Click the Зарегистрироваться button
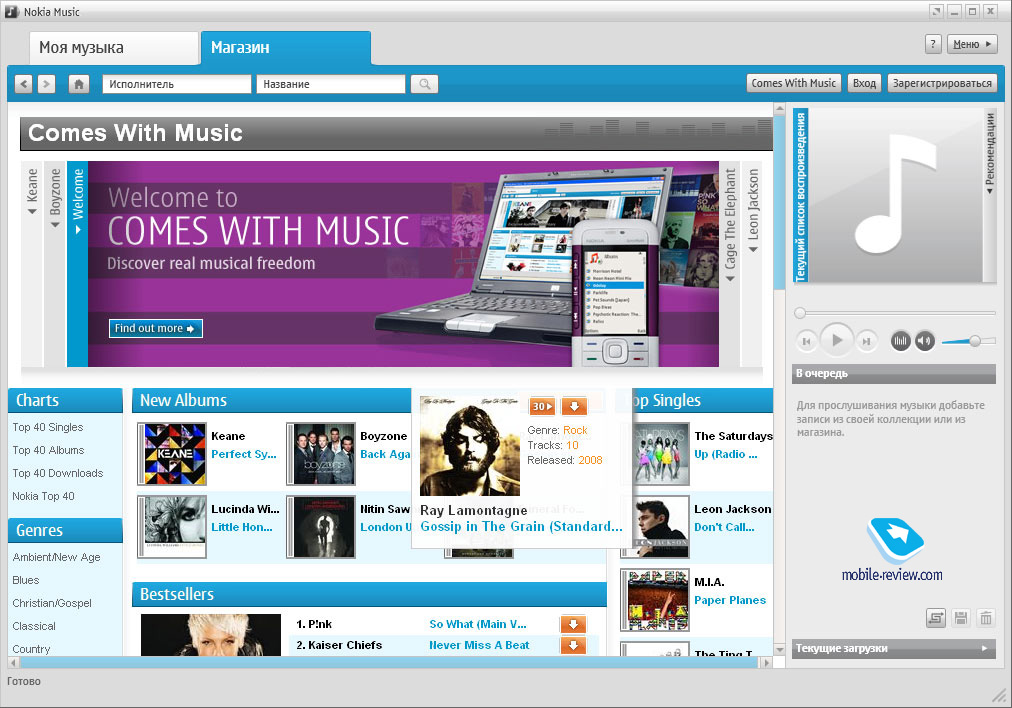Screen dimensions: 1012x708 tap(942, 83)
